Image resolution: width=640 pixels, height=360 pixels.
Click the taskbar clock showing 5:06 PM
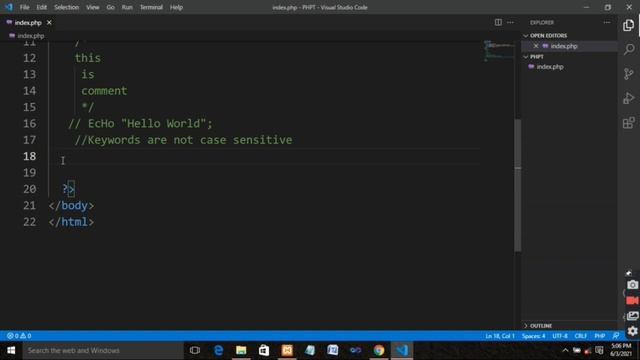pos(620,350)
